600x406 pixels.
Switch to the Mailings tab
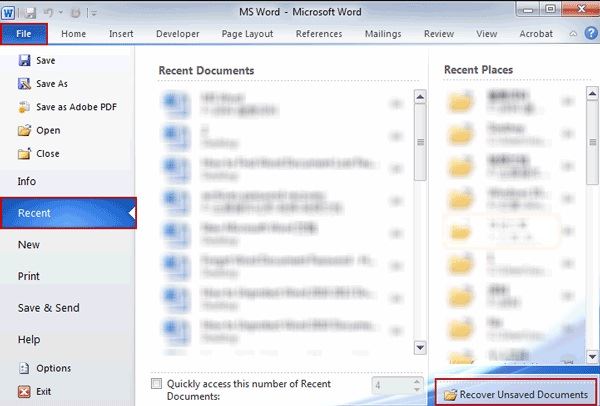pos(383,34)
